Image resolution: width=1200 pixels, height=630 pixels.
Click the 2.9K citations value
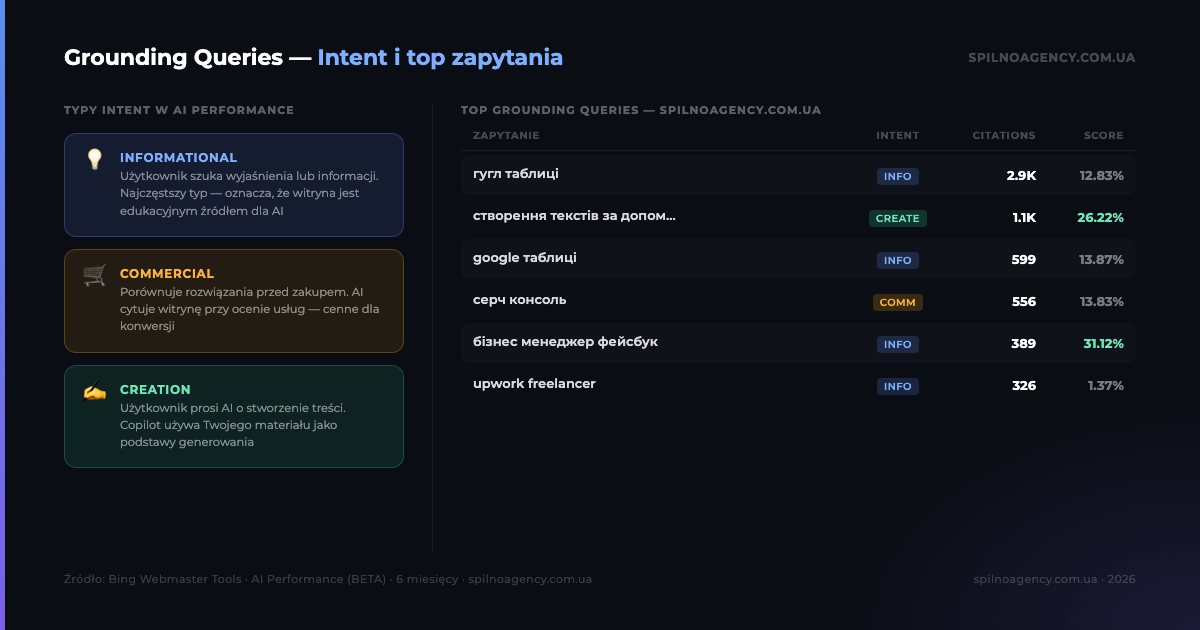coord(1021,176)
